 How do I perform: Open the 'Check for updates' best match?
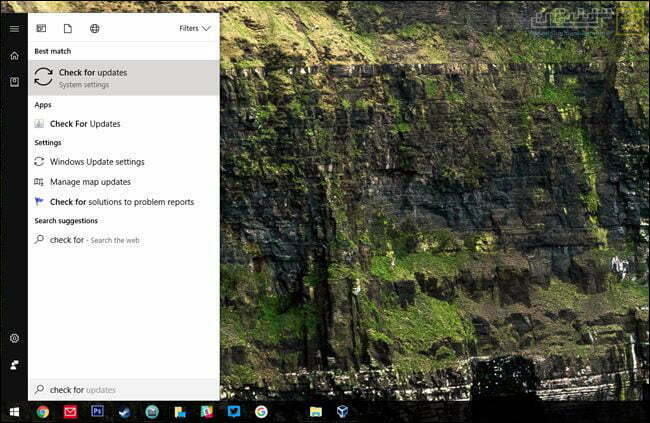pos(124,78)
